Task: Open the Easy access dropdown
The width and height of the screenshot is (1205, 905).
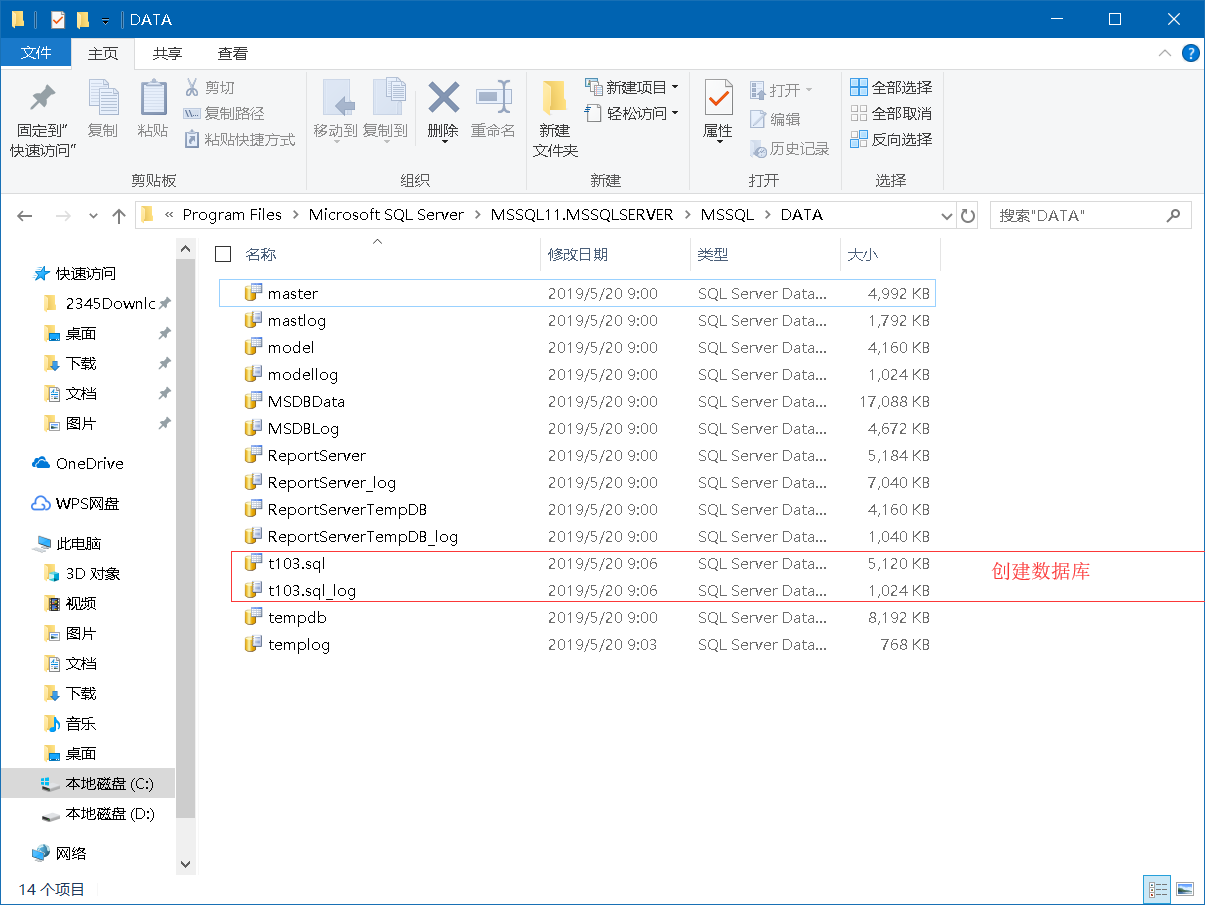Action: click(632, 113)
